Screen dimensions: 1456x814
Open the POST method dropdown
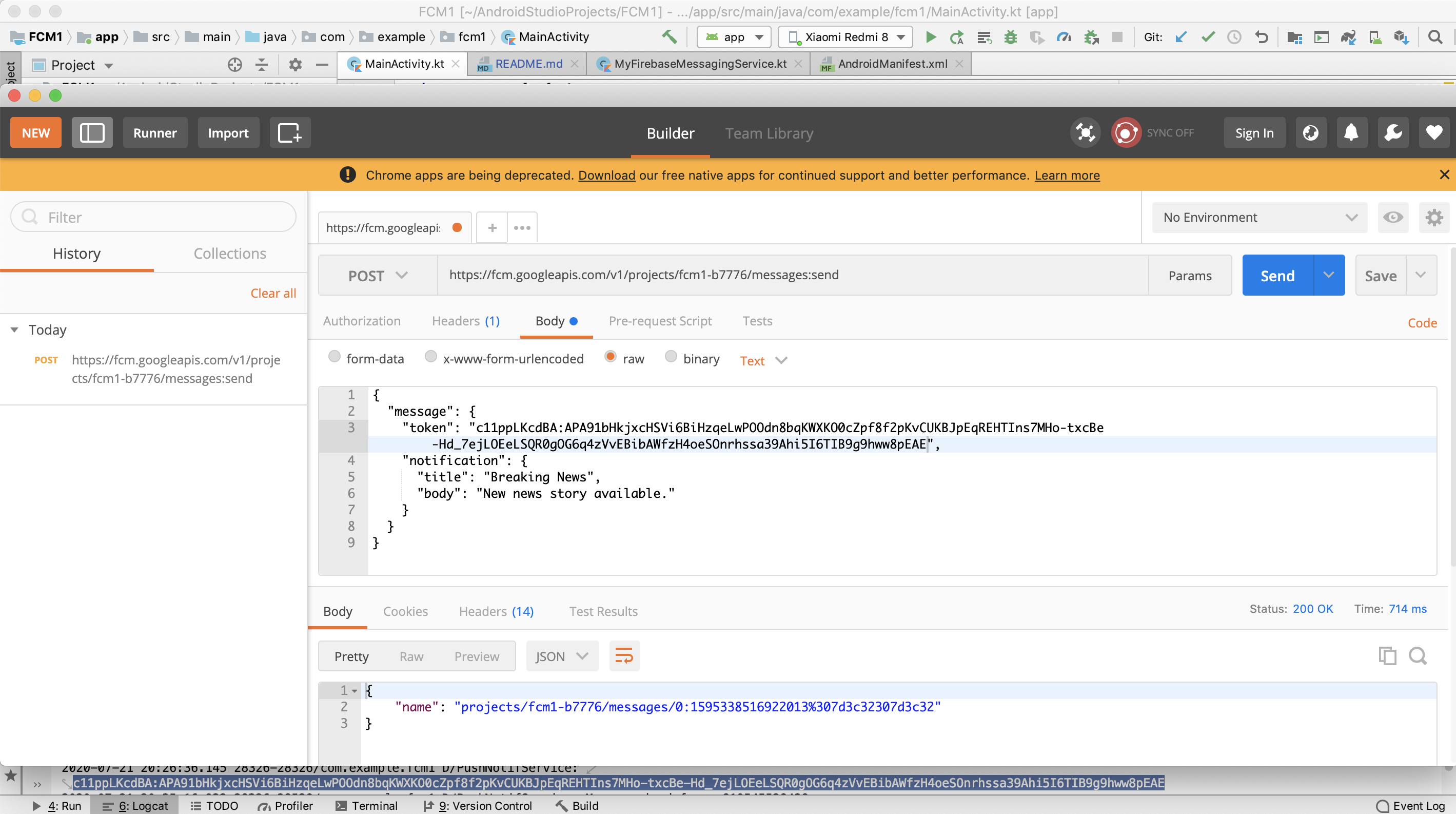click(x=378, y=276)
